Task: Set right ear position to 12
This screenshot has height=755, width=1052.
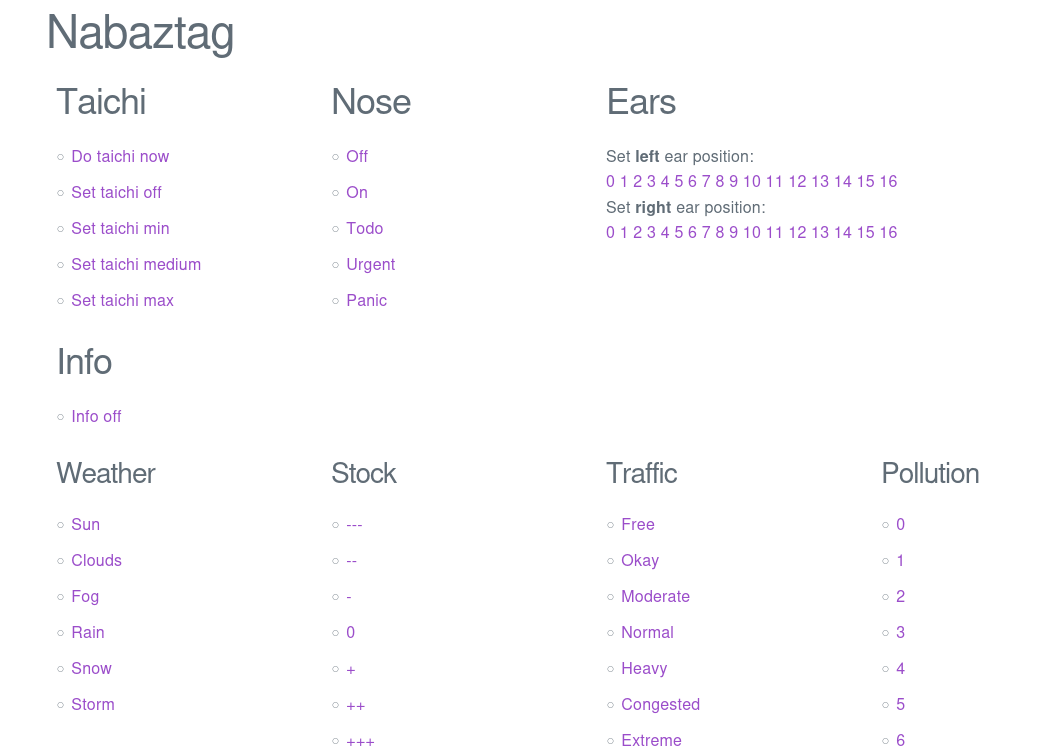Action: pos(797,232)
